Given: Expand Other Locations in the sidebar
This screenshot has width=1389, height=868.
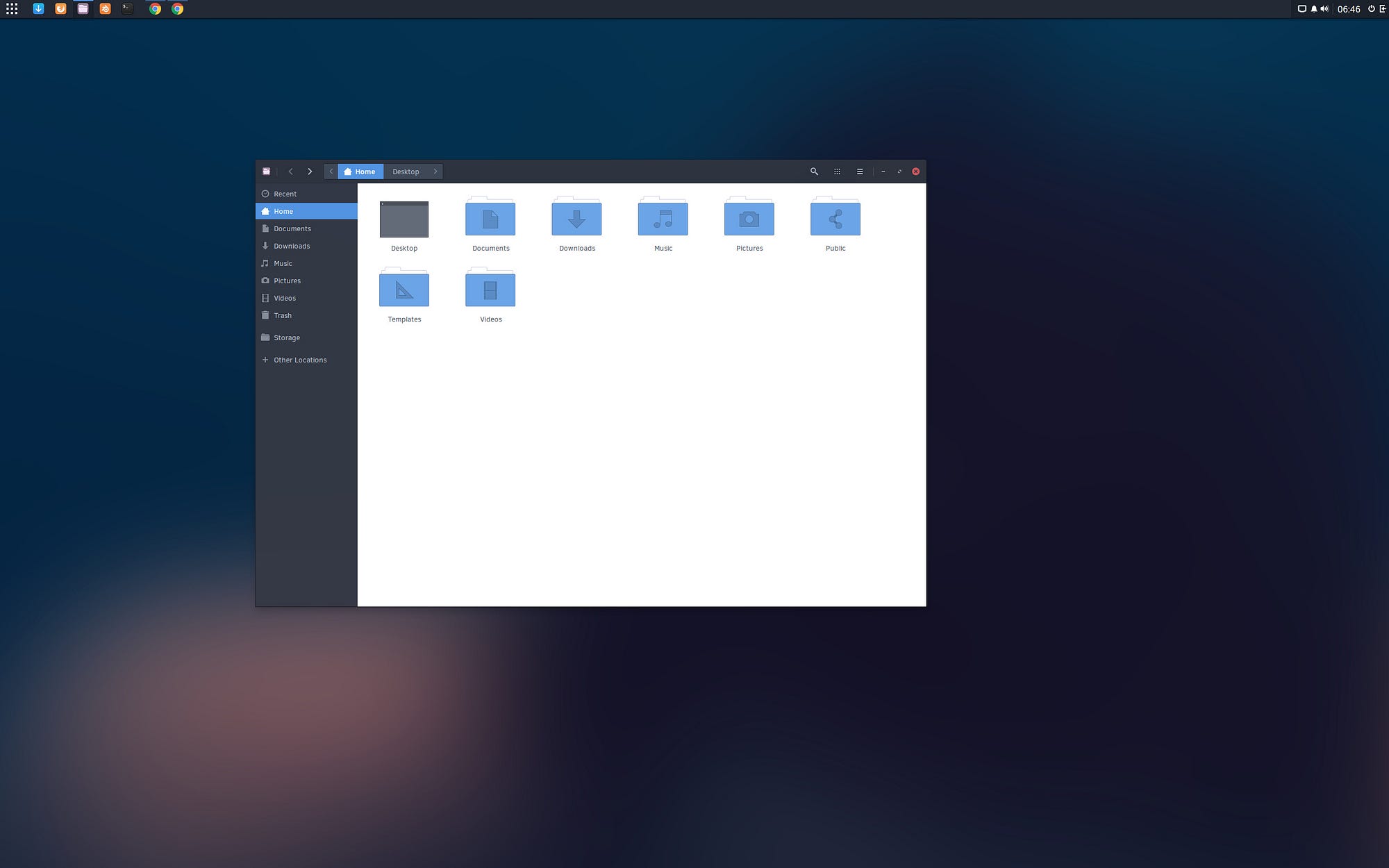Looking at the screenshot, I should [x=306, y=360].
